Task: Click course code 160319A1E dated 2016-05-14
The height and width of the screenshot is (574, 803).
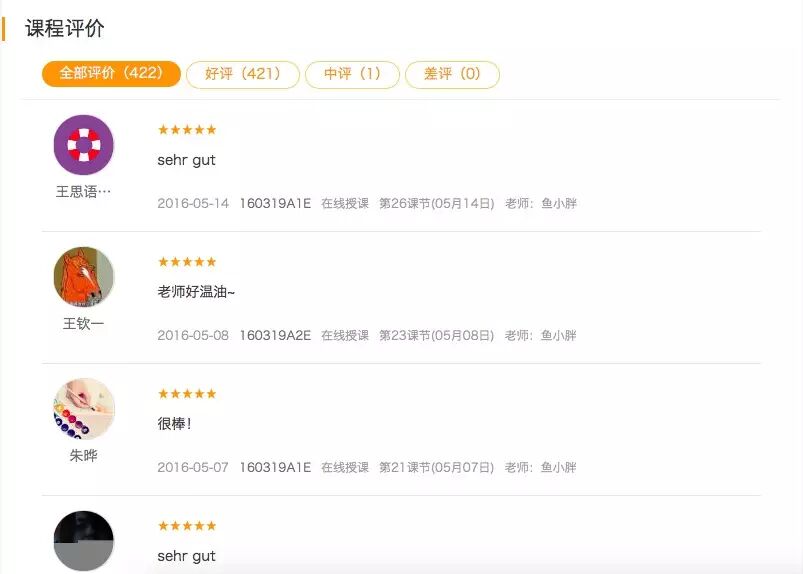Action: point(275,204)
